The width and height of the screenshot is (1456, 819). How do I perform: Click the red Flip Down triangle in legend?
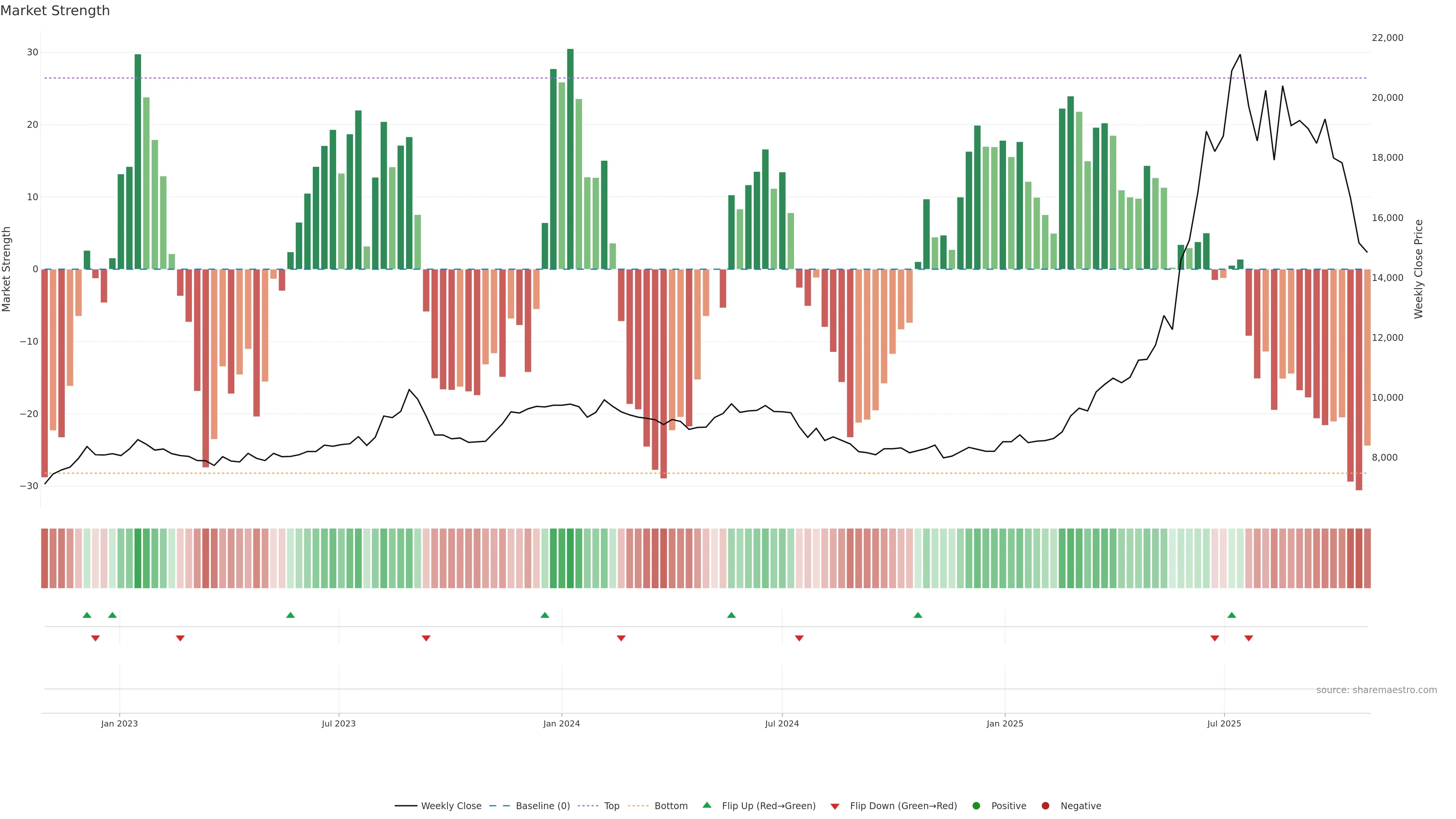point(835,806)
